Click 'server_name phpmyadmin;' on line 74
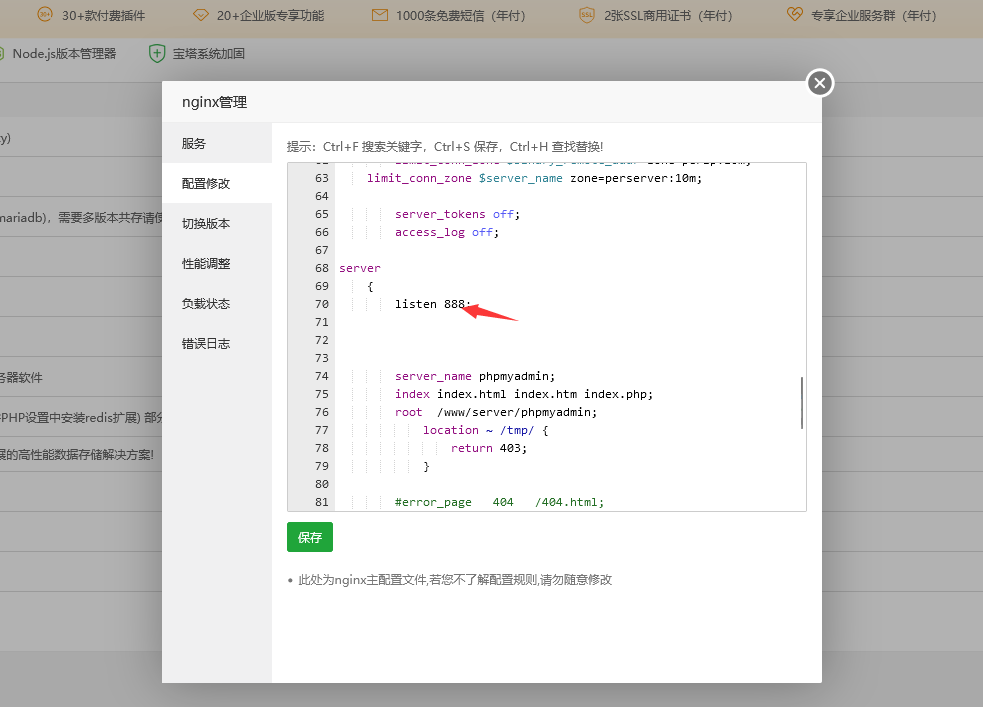The image size is (983, 707). tap(475, 376)
